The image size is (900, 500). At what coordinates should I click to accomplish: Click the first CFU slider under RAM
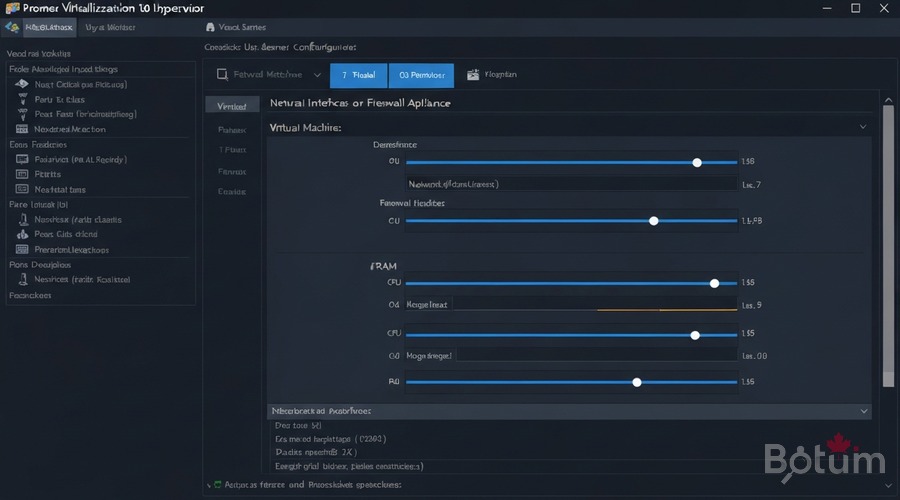pos(571,283)
